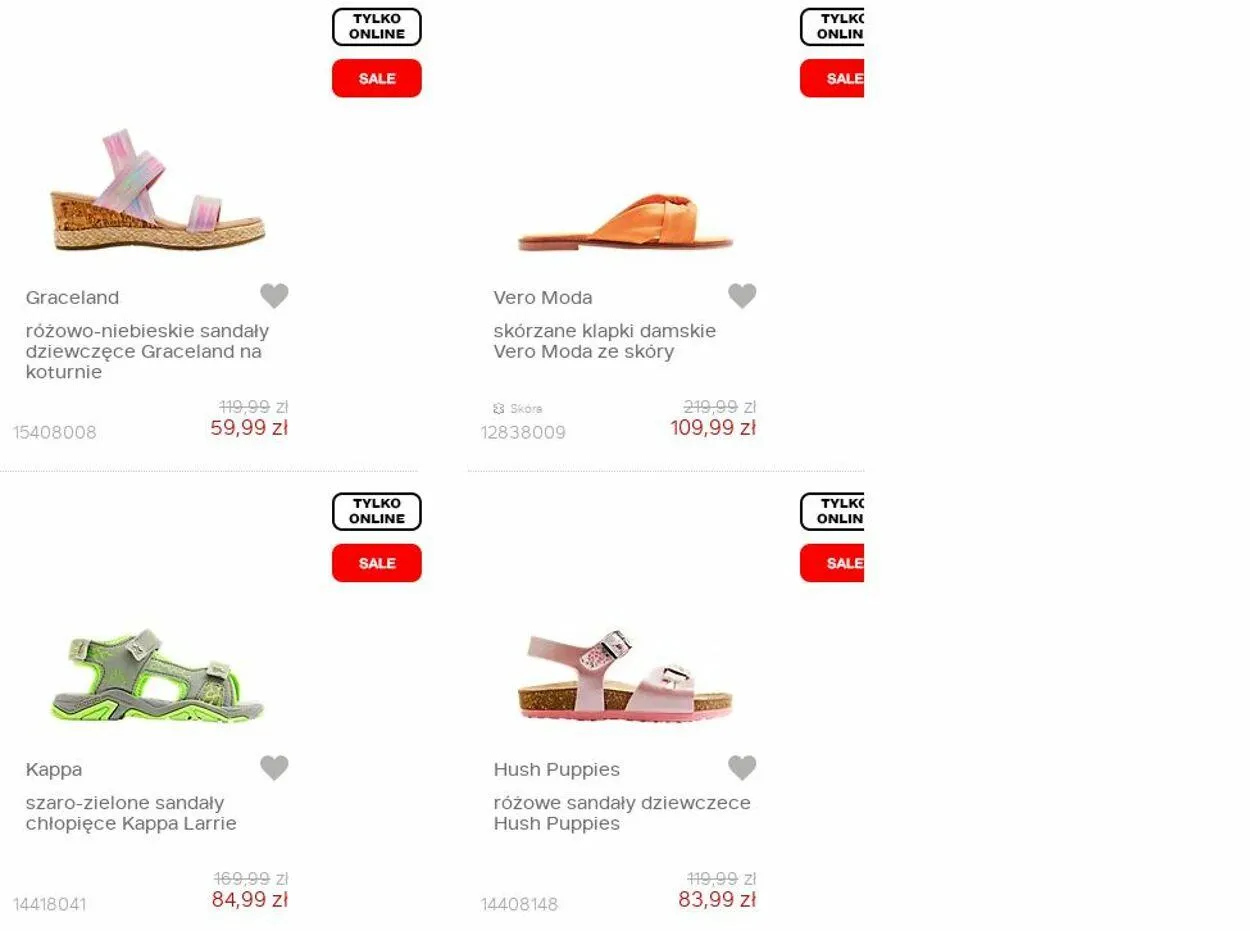Click Tylko Online badge above Kappa sandals
Image resolution: width=1250 pixels, height=931 pixels.
pyautogui.click(x=377, y=511)
